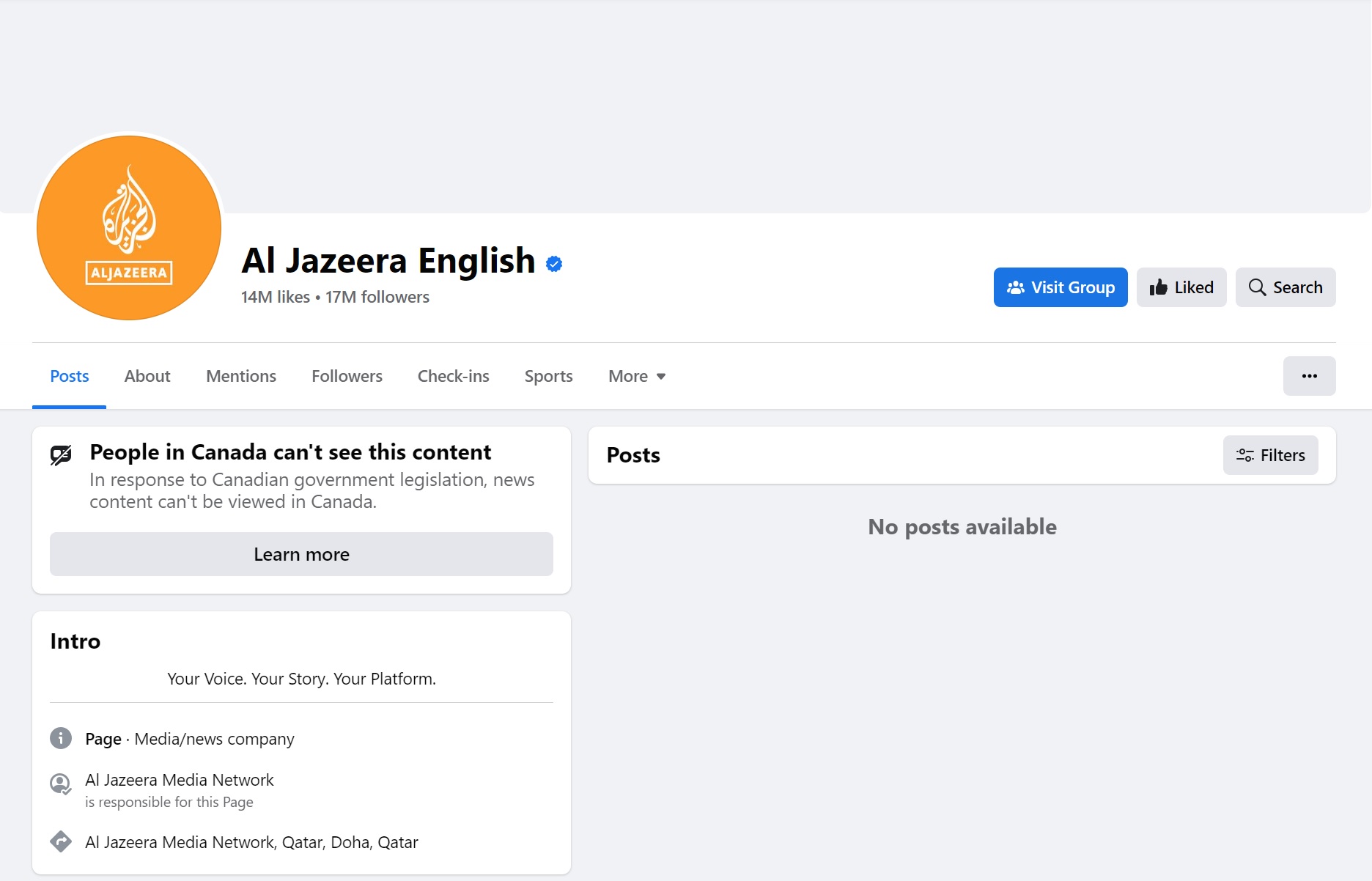The height and width of the screenshot is (881, 1372).
Task: Open the chevron next to More
Action: [660, 377]
